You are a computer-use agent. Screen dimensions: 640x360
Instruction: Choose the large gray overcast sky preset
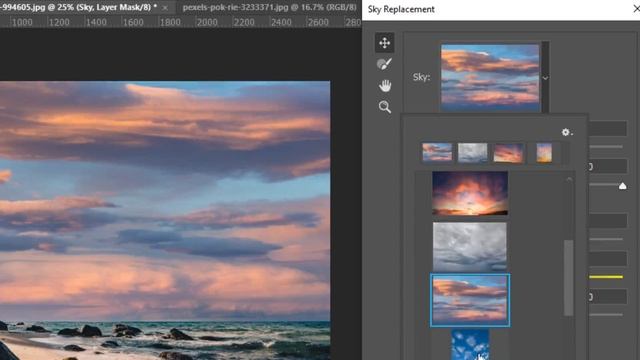(470, 247)
